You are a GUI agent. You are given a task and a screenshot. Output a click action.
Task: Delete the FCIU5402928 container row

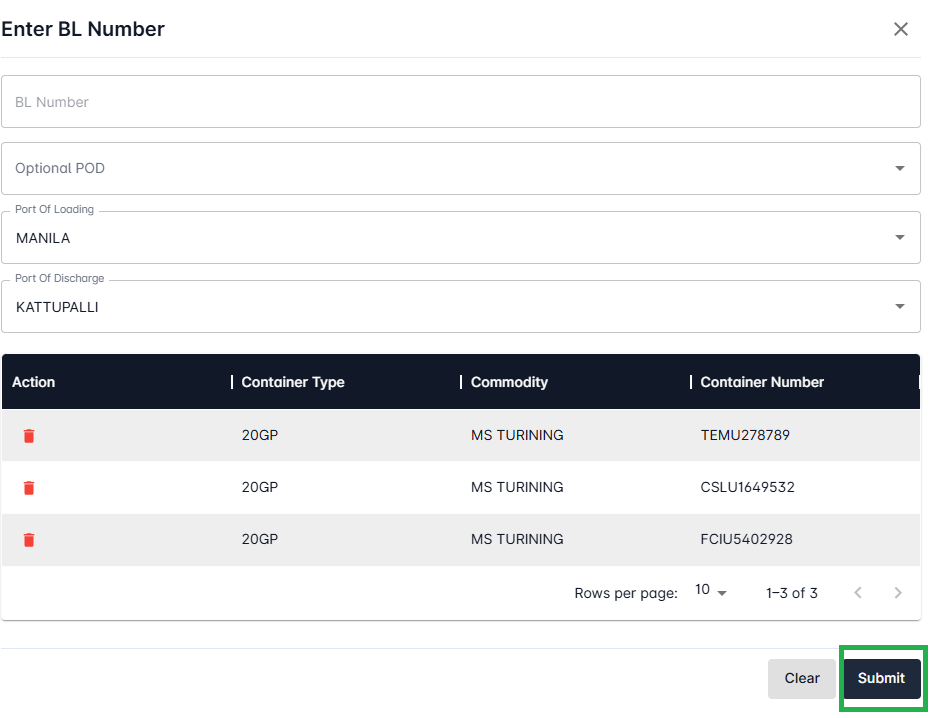click(29, 540)
